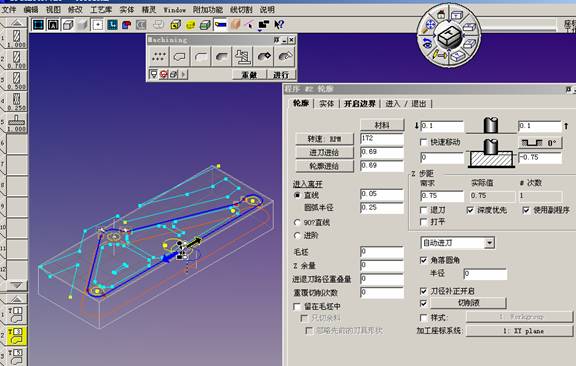Click the red stop icon in Machining toolbar

[163, 75]
